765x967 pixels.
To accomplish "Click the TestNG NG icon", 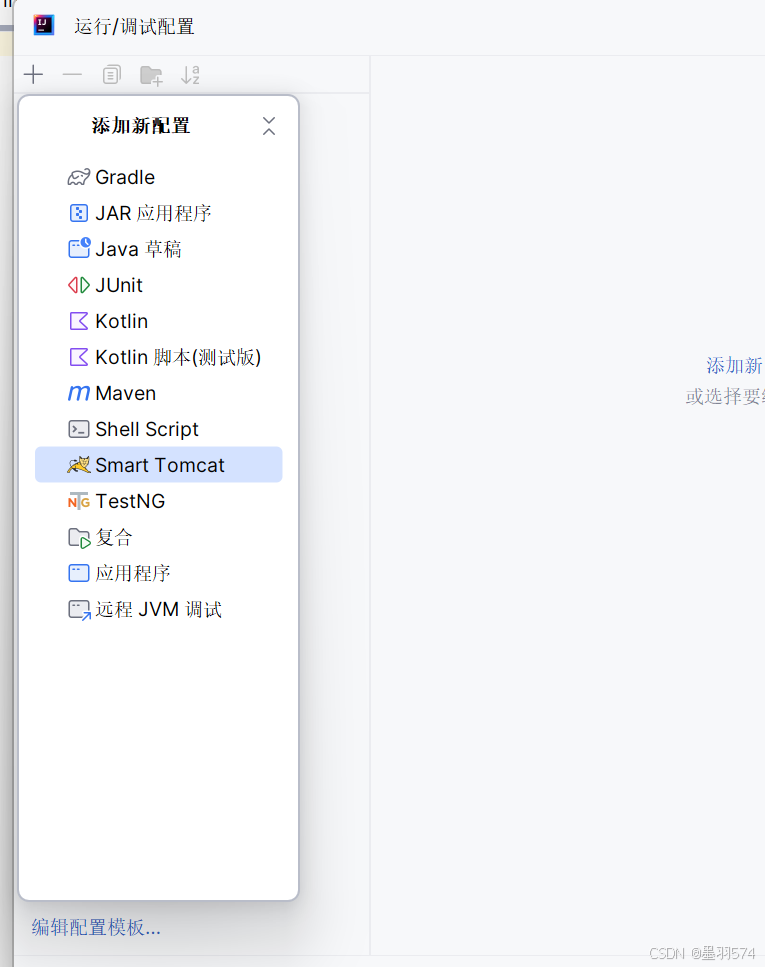I will (79, 501).
